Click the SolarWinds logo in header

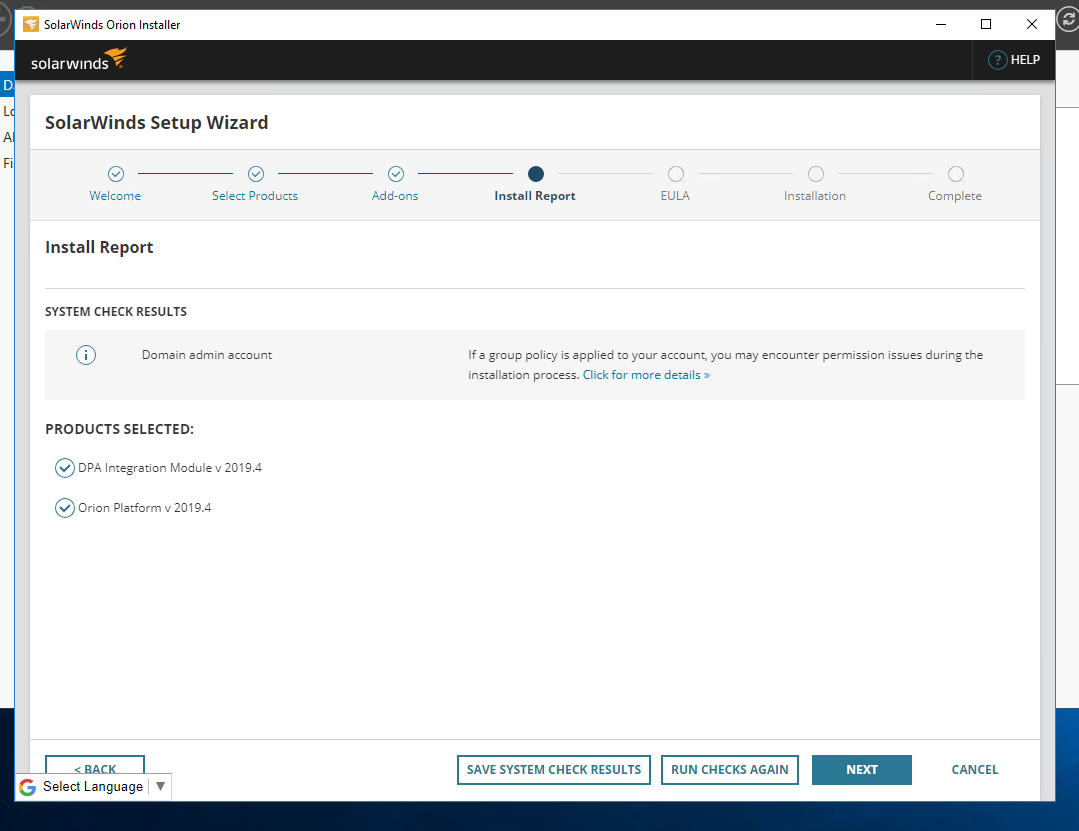coord(78,60)
